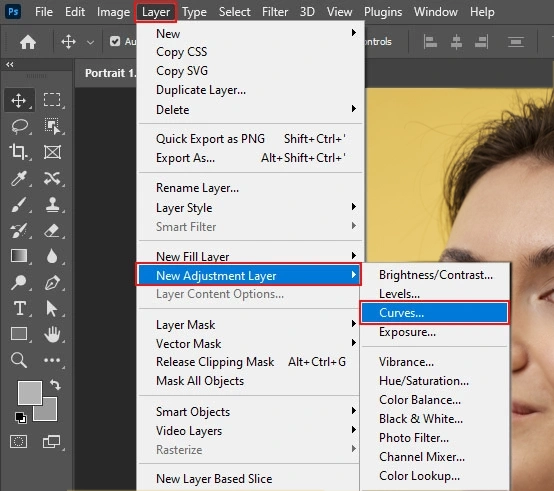This screenshot has height=491, width=554.
Task: Select the Clone Stamp tool
Action: (52, 205)
